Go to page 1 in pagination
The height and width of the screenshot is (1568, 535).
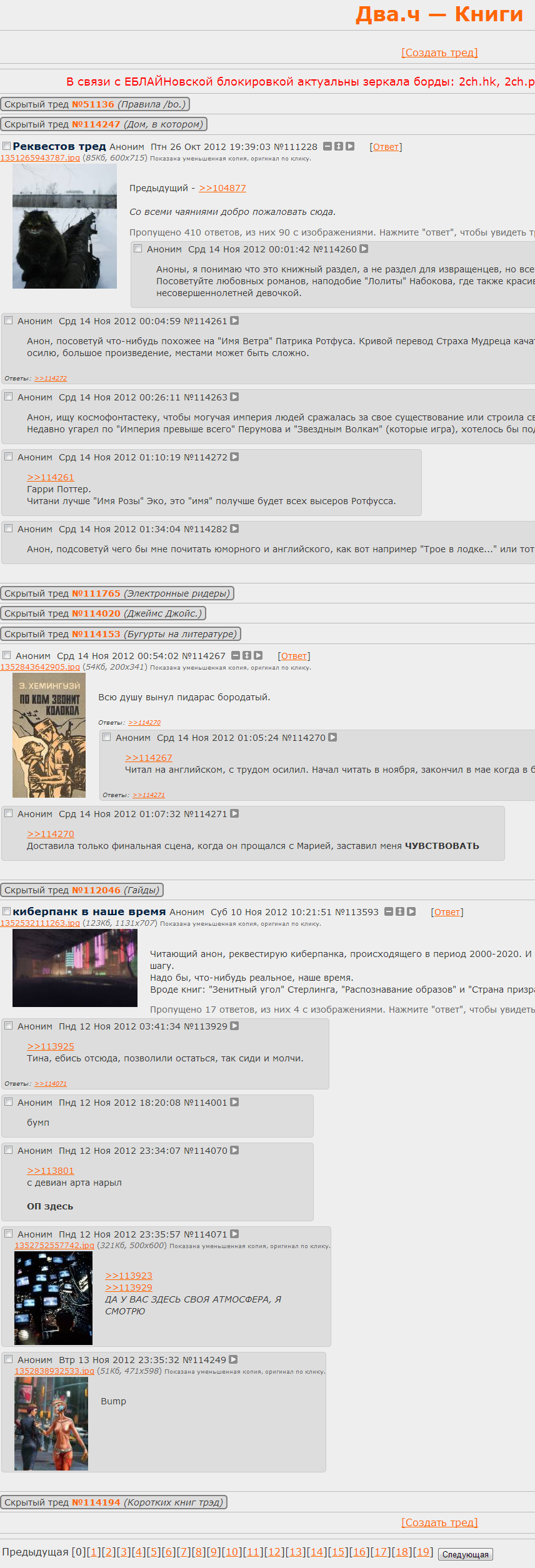tap(94, 1552)
